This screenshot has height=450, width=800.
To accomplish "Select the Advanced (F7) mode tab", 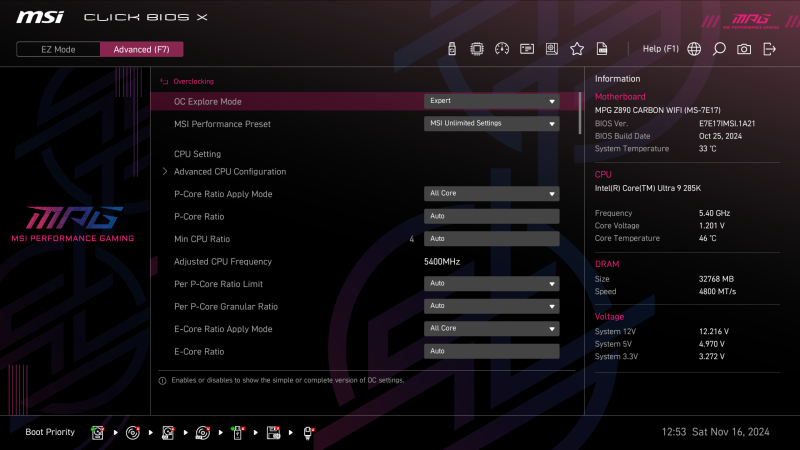I will click(x=141, y=49).
